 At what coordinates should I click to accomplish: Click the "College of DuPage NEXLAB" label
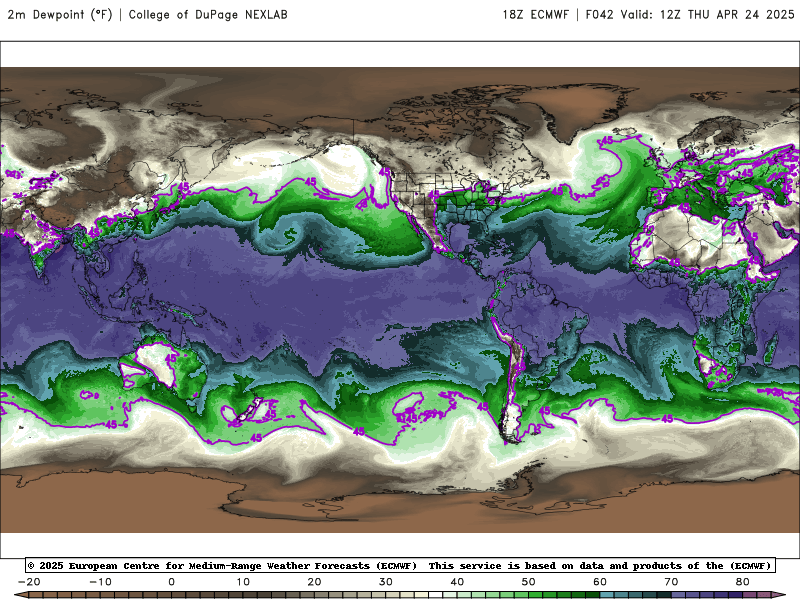pos(208,14)
